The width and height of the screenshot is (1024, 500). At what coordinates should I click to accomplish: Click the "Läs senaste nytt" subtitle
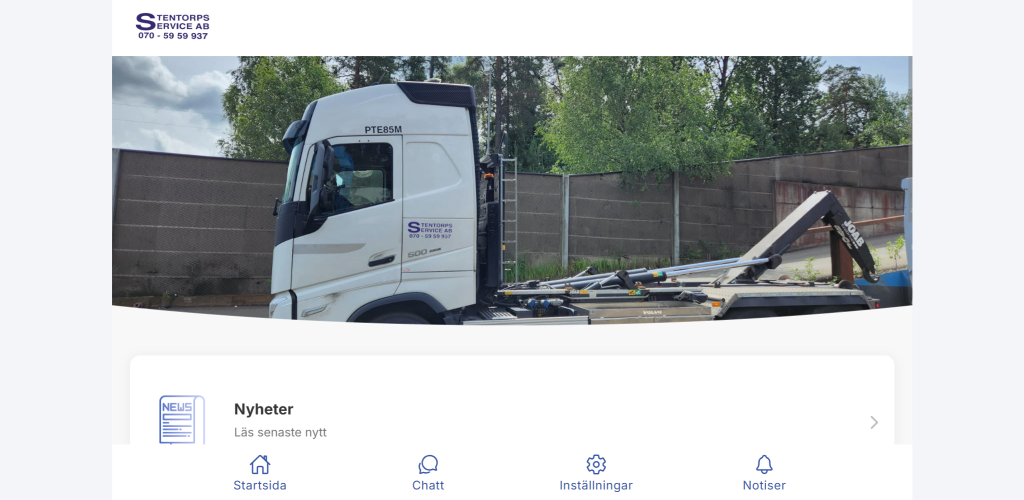pos(280,432)
